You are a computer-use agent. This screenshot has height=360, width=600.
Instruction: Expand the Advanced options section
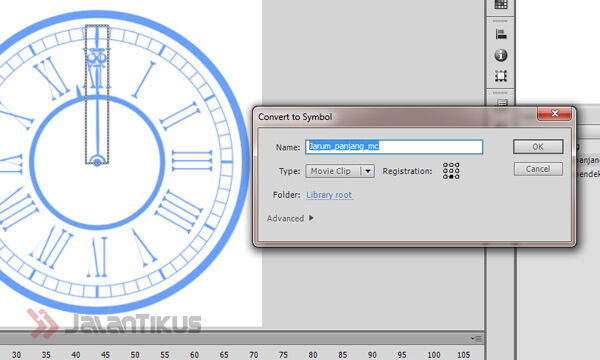coord(290,218)
